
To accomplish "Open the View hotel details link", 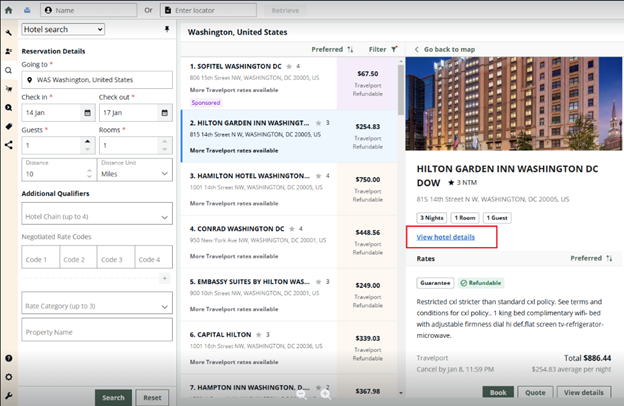I will (x=446, y=237).
